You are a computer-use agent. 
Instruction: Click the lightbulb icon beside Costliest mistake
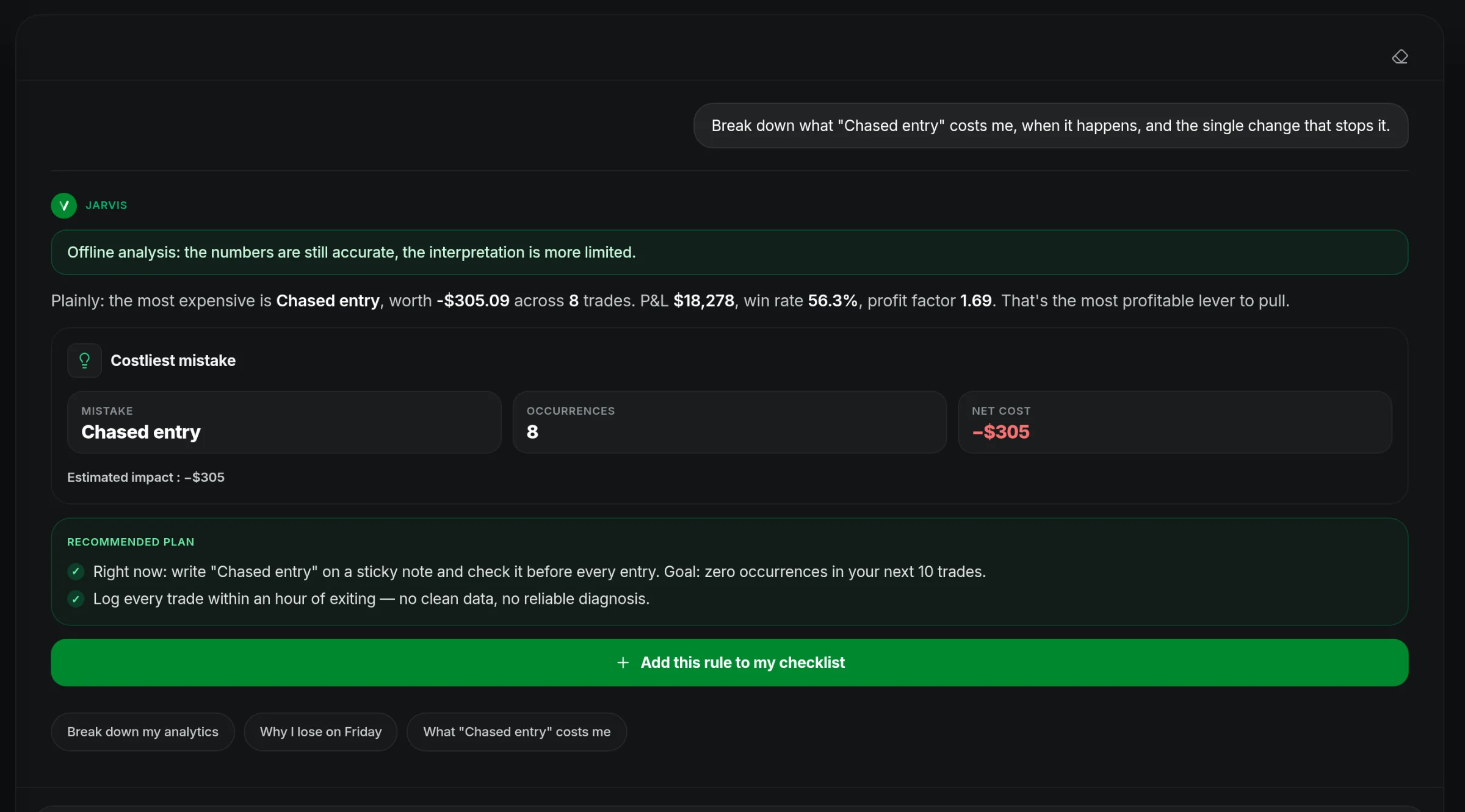pos(84,361)
